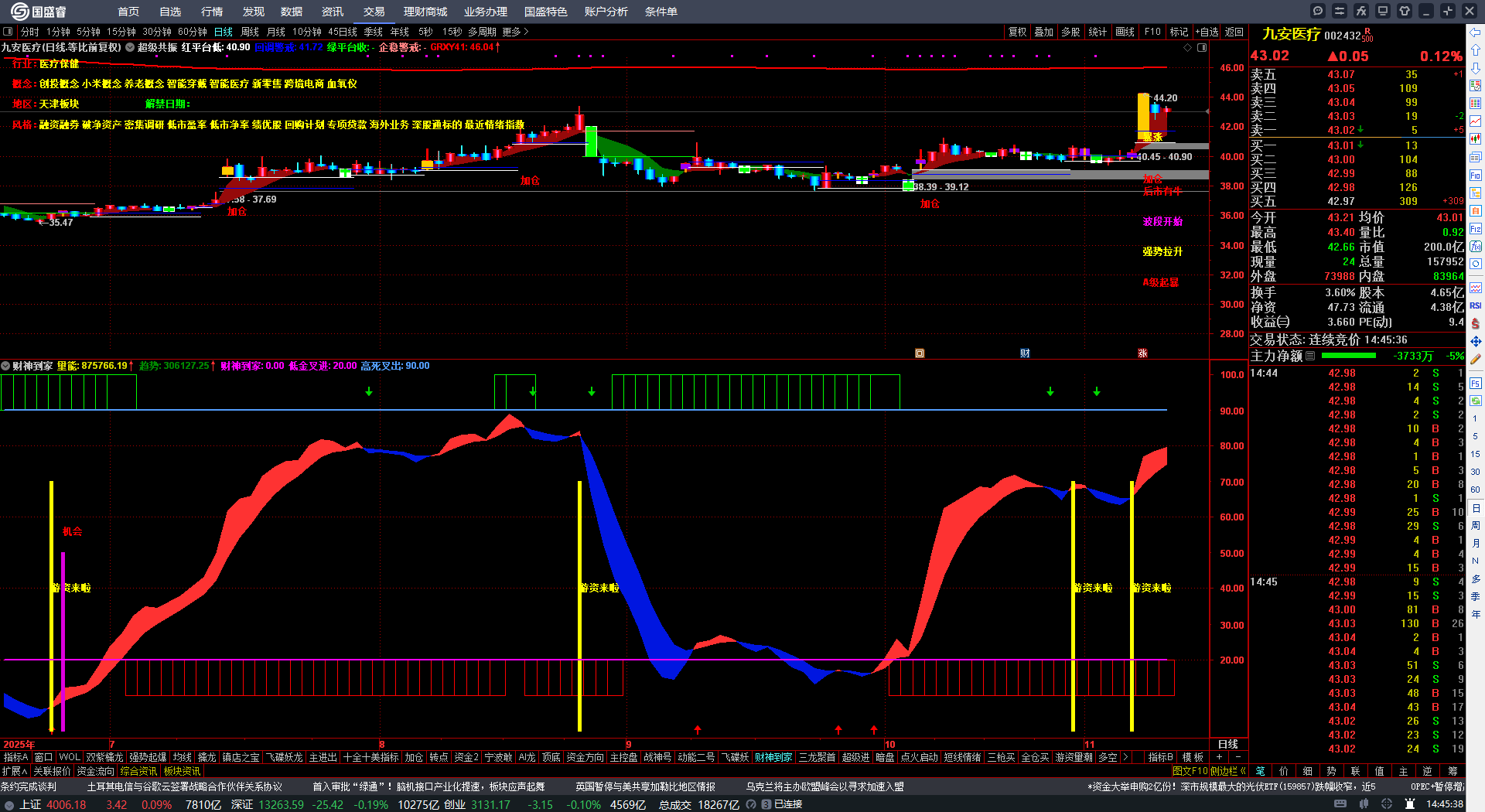This screenshot has width=1485, height=812.
Task: Open the 多周期 multi-period selector
Action: (482, 32)
